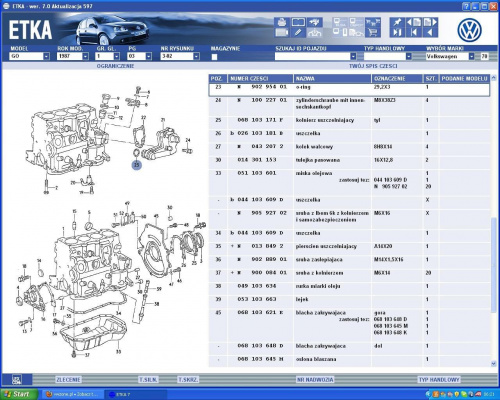The height and width of the screenshot is (400, 500).
Task: Open the NR RYSUNKU dropdown
Action: [x=196, y=56]
